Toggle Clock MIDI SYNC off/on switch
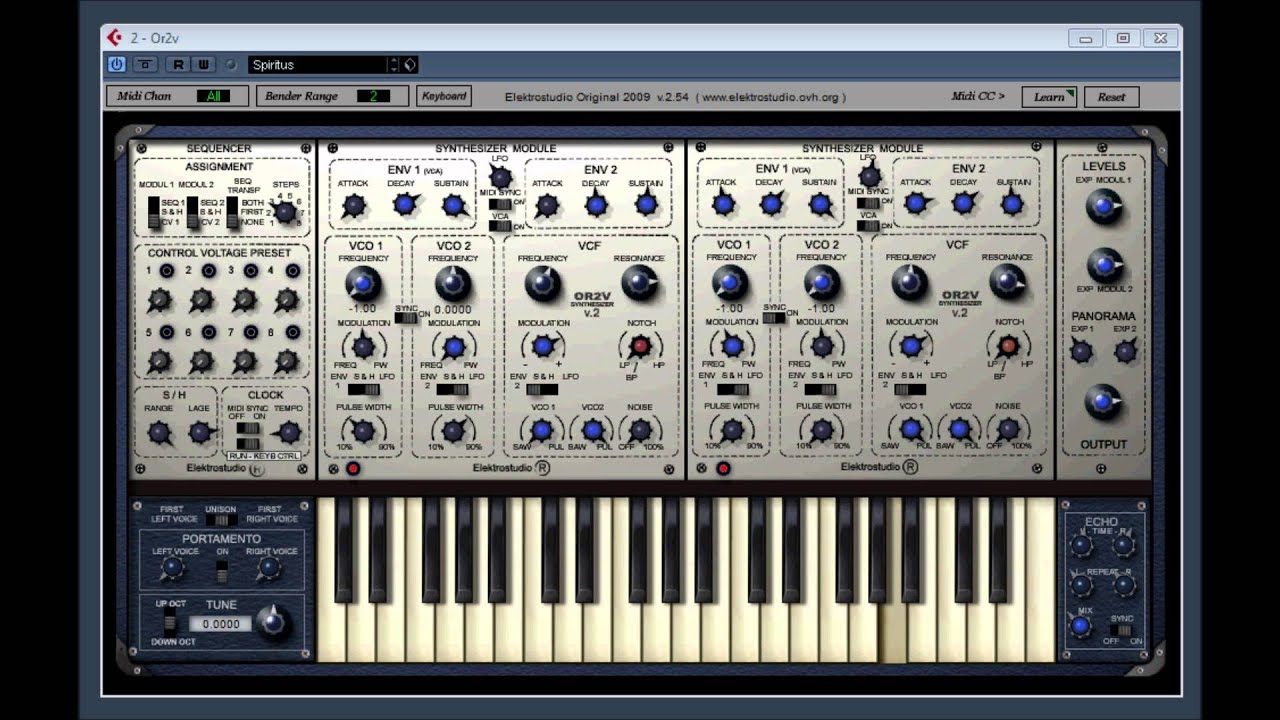 [246, 428]
